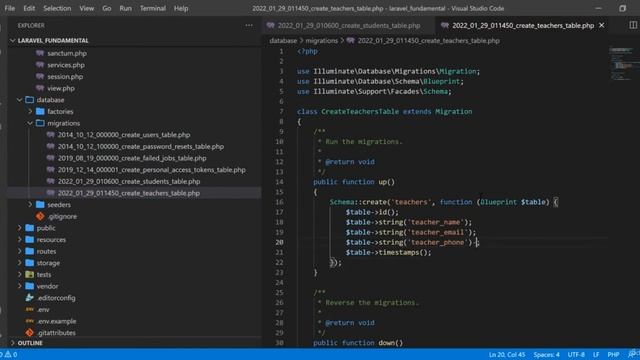Open create_students_table.php in the explorer
This screenshot has height=360, width=640.
click(129, 181)
